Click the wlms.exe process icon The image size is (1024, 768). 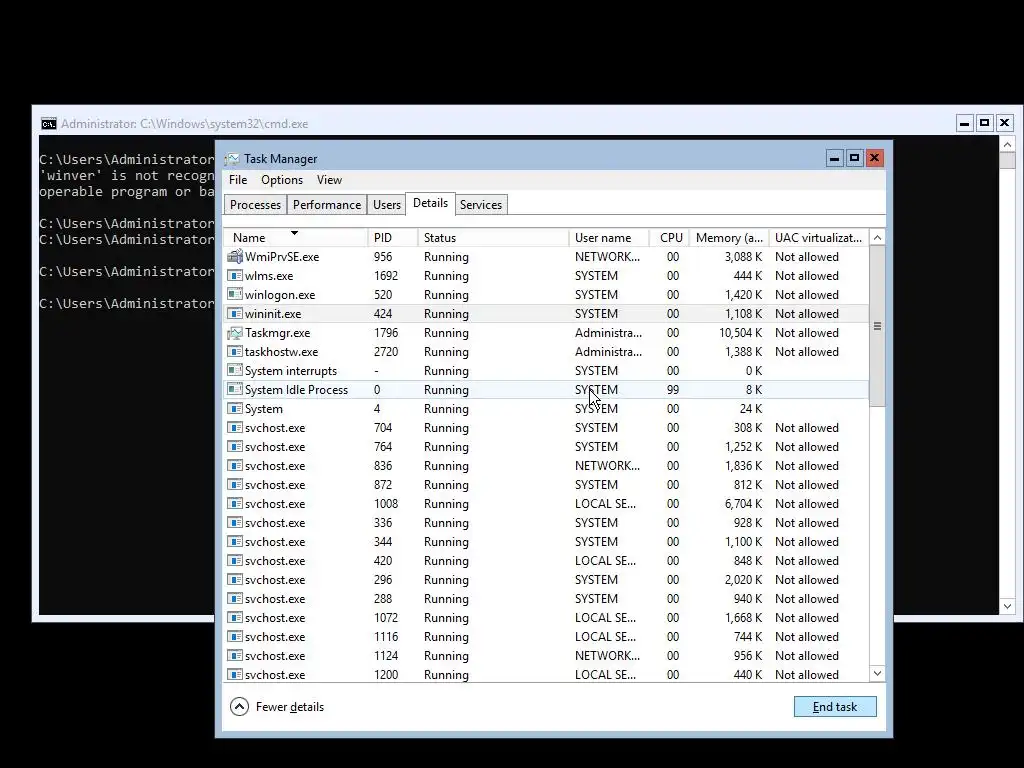(x=234, y=276)
